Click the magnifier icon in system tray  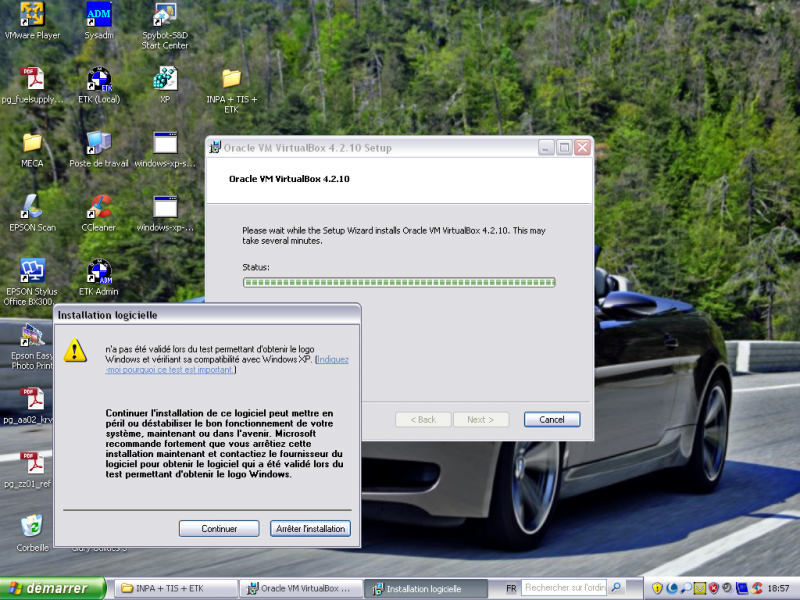point(686,588)
